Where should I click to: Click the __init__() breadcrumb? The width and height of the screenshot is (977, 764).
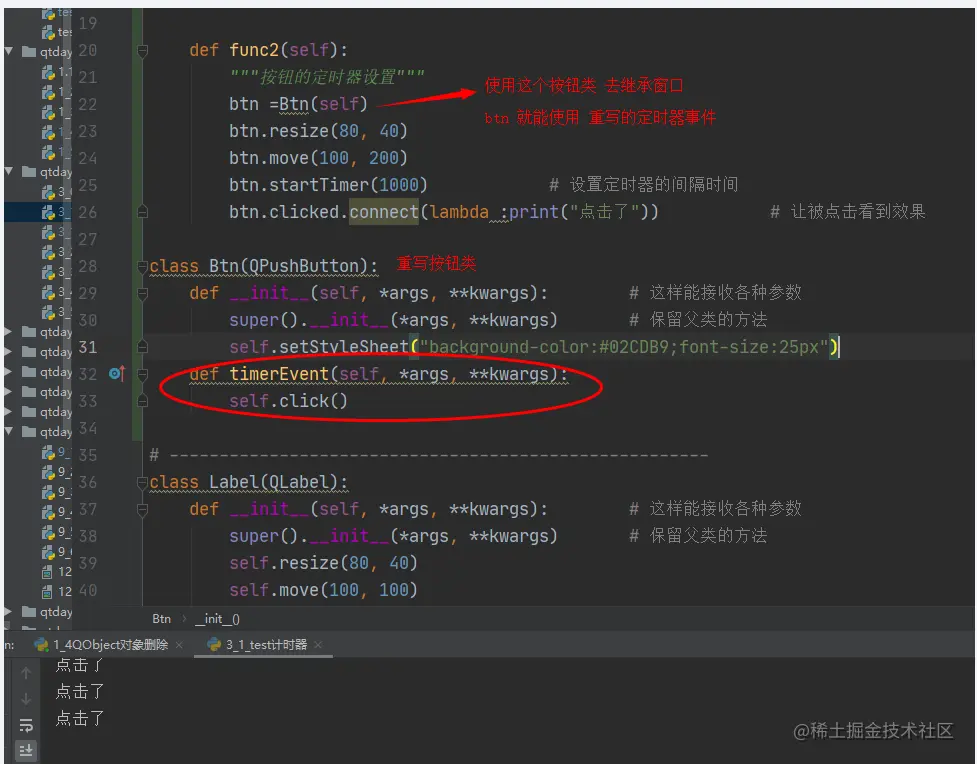pyautogui.click(x=217, y=619)
